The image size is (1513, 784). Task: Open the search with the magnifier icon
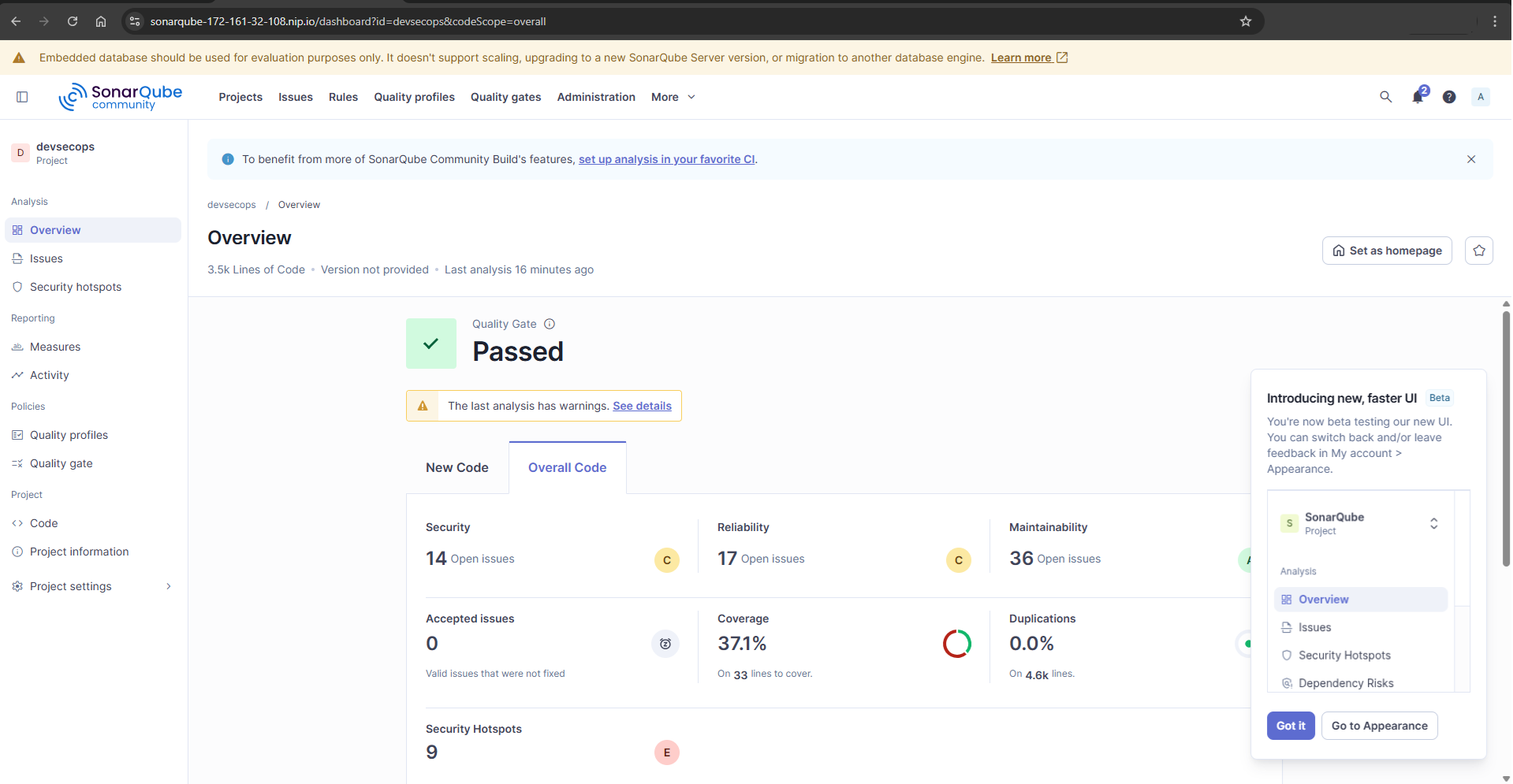tap(1385, 97)
